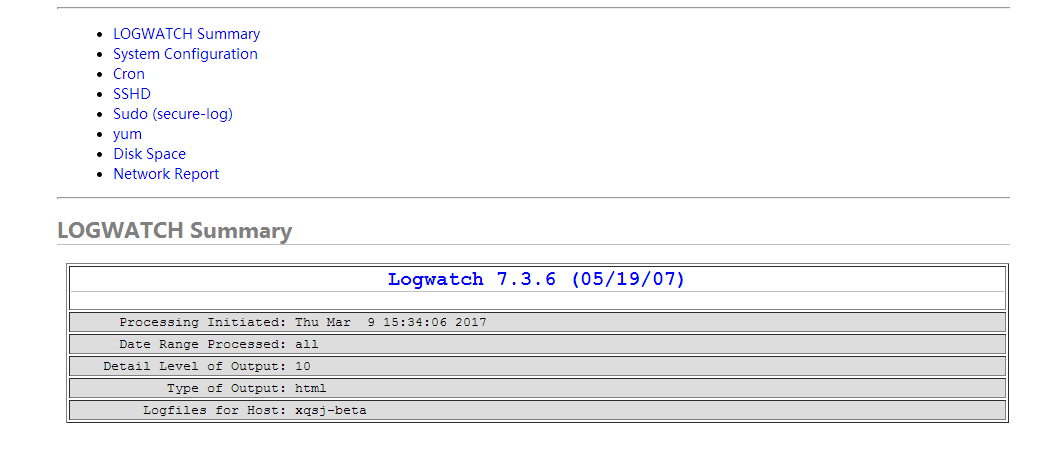
Task: Select the Sudo (secure-log) link
Action: (x=173, y=114)
